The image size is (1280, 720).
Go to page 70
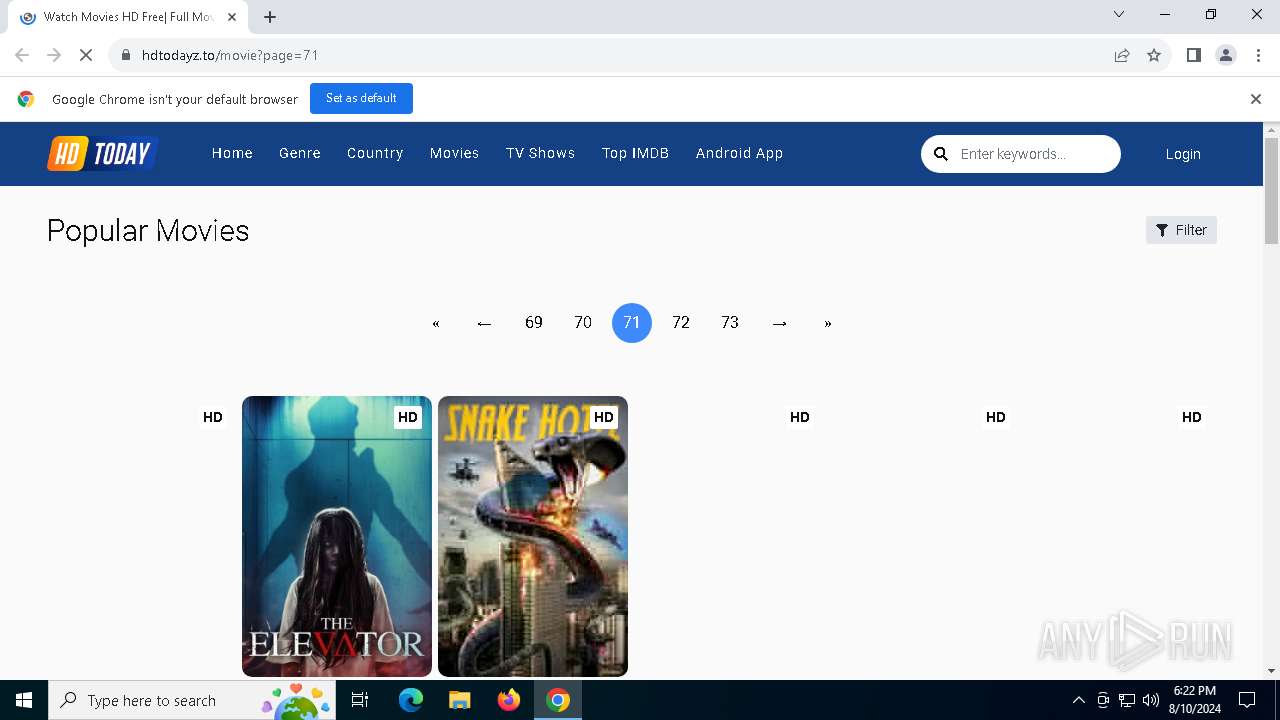coord(583,323)
